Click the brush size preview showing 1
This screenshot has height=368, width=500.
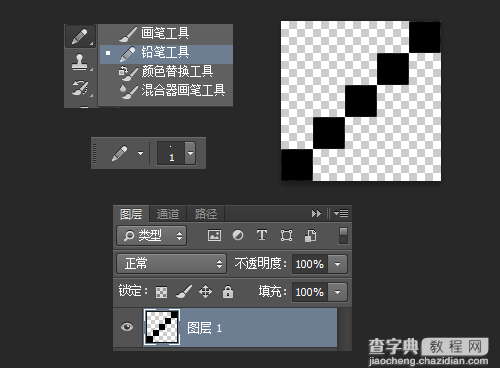171,153
